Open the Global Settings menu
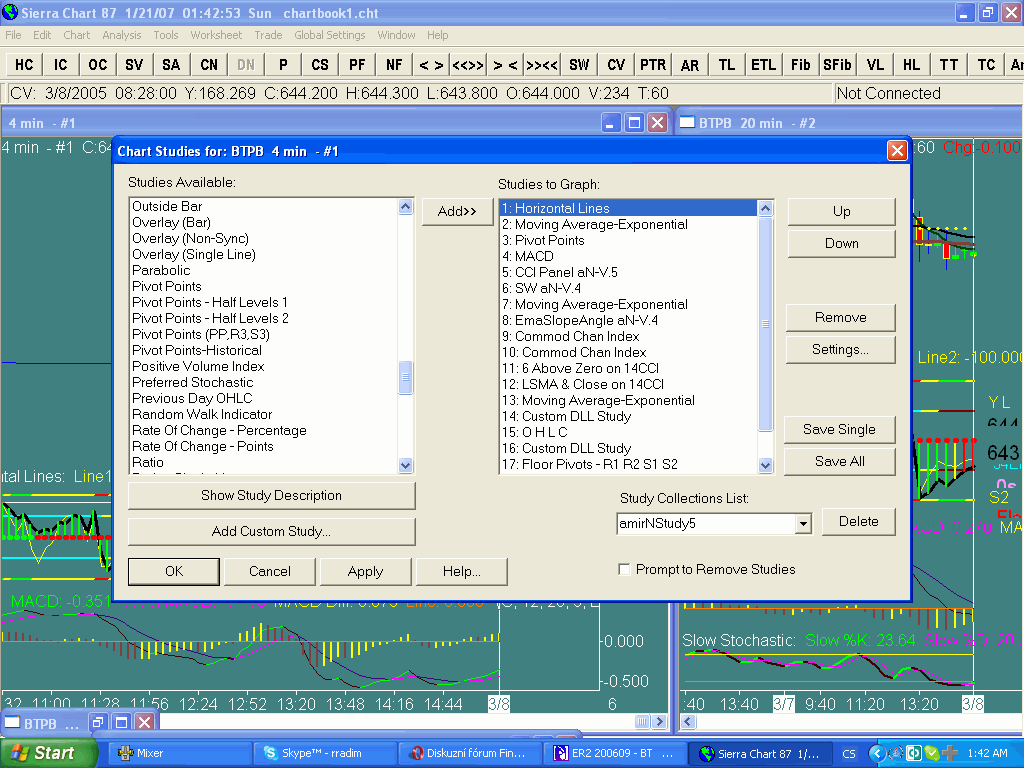This screenshot has width=1024, height=768. point(329,35)
